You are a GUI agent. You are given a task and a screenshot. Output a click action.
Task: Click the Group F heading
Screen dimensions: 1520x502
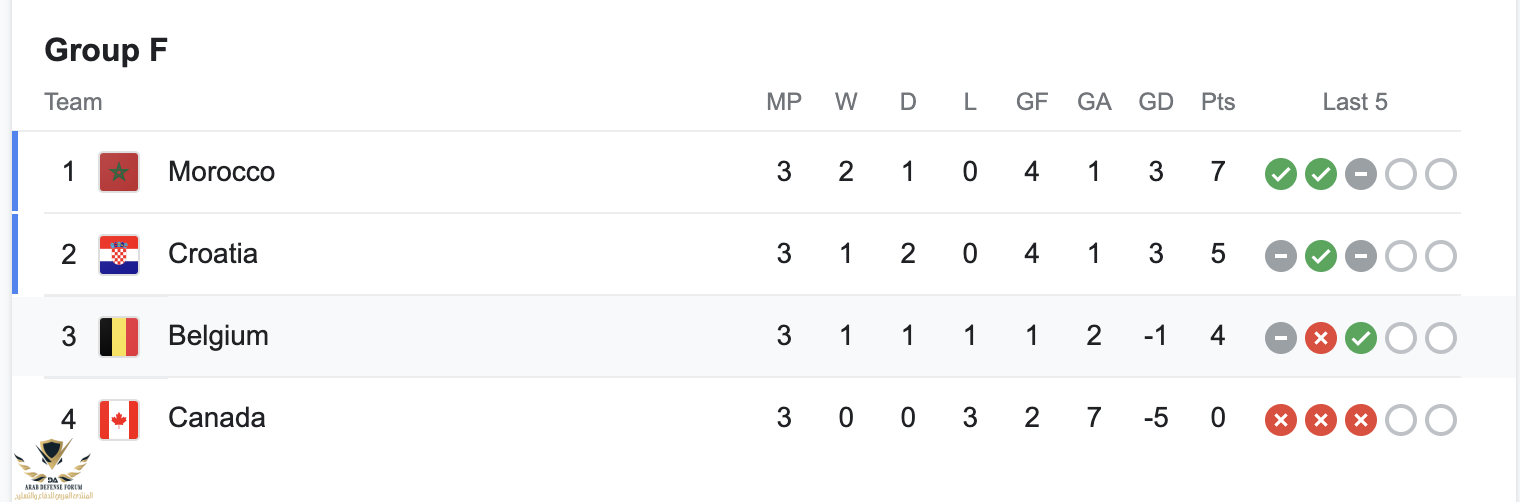click(x=106, y=50)
